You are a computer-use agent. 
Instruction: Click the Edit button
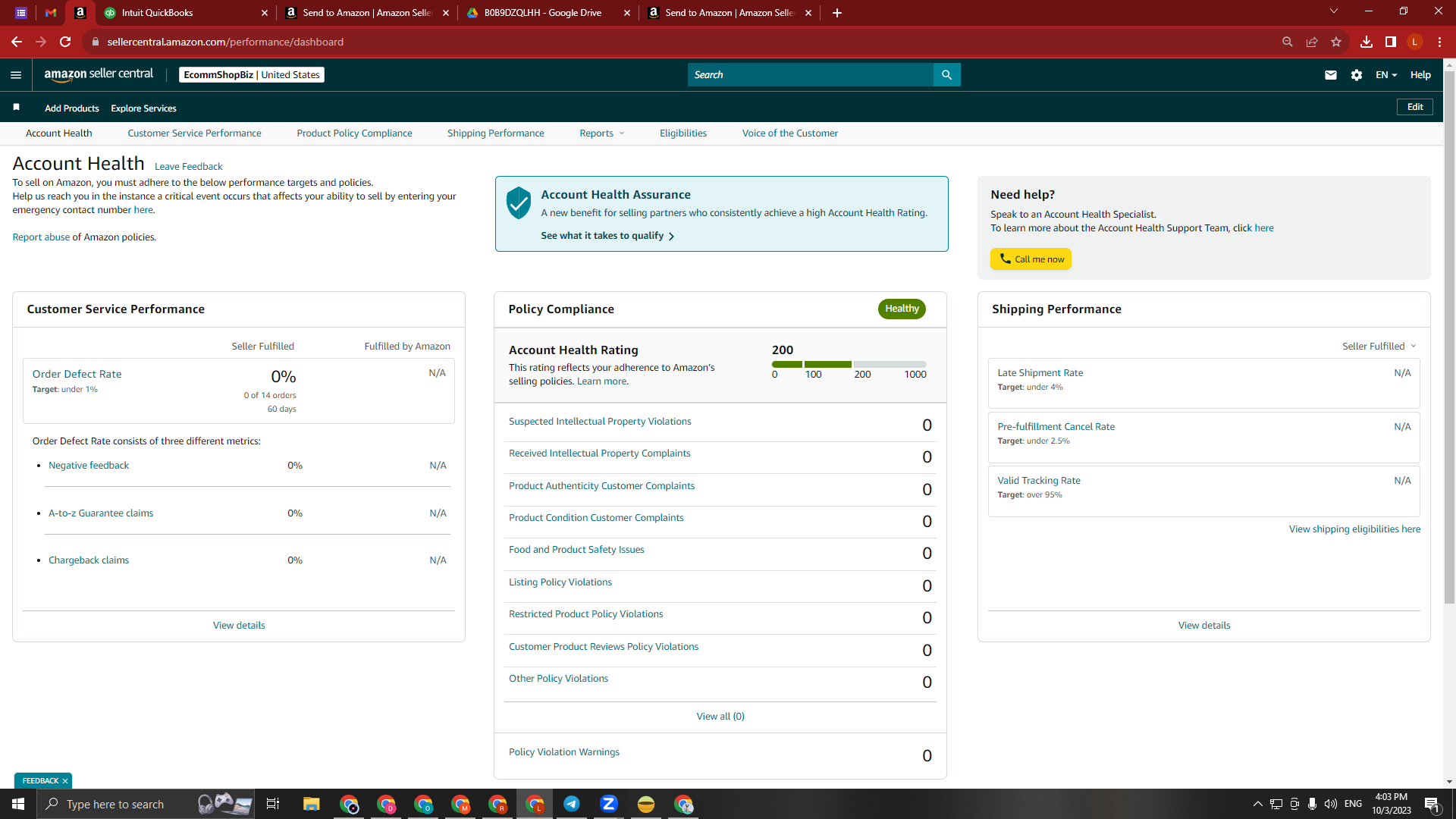coord(1415,107)
